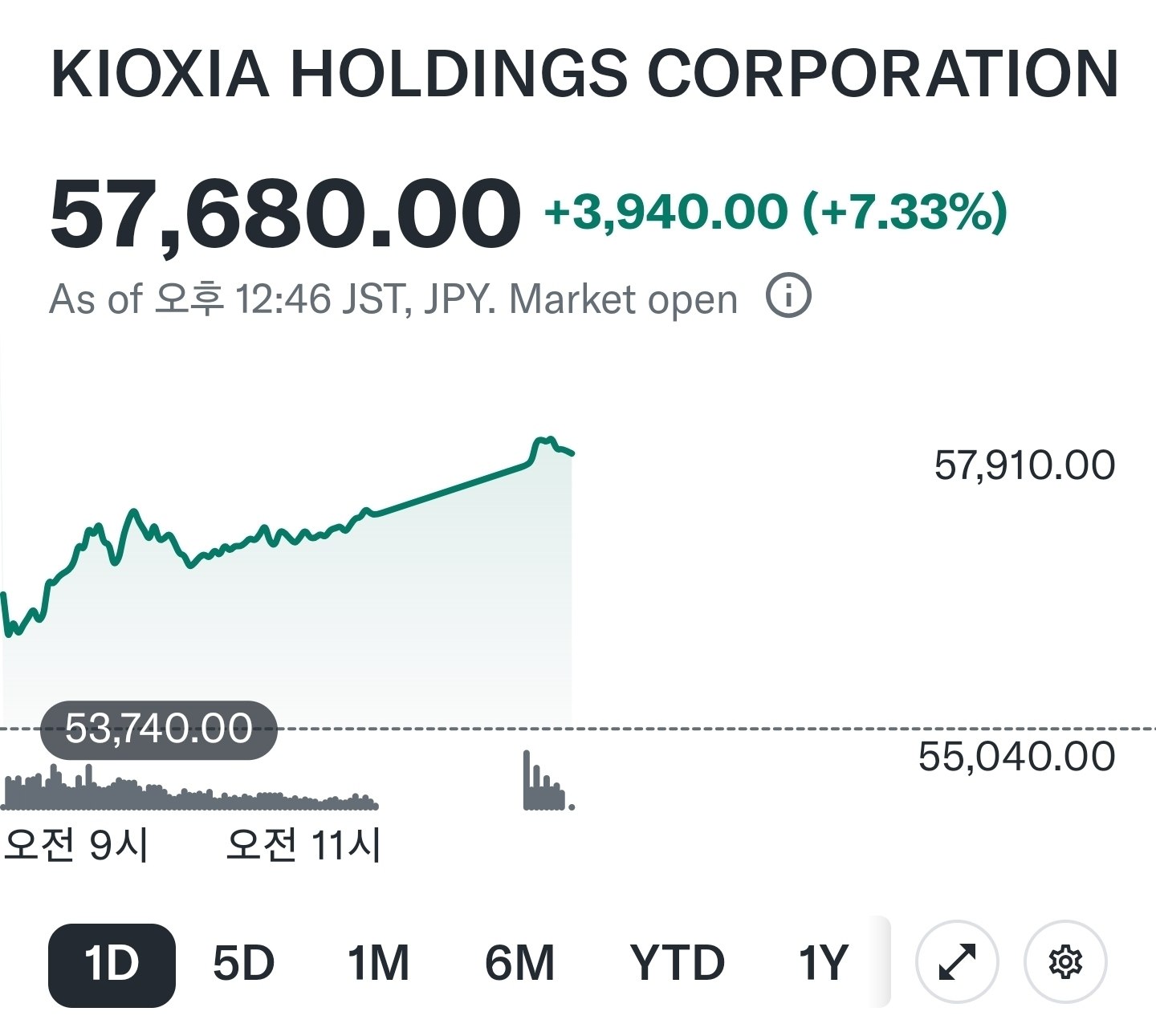Select the YTD range
Image resolution: width=1156 pixels, height=1036 pixels.
tap(677, 964)
